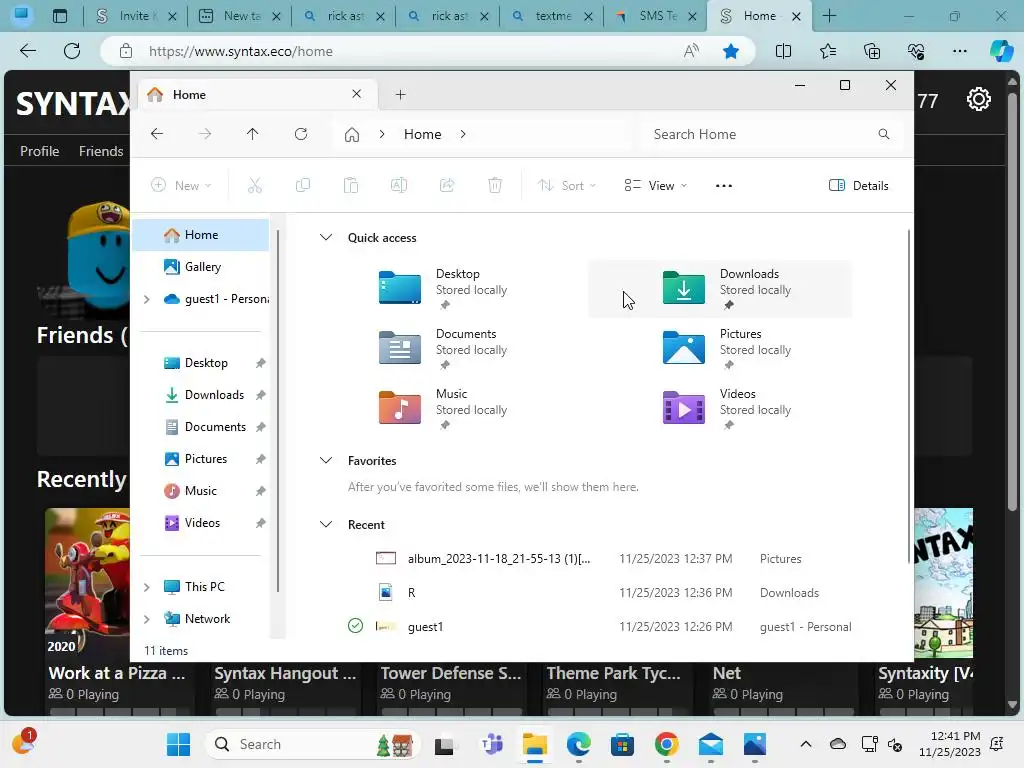Click the home icon in Explorer address bar
Screen dimensions: 1024x768
pyautogui.click(x=352, y=135)
